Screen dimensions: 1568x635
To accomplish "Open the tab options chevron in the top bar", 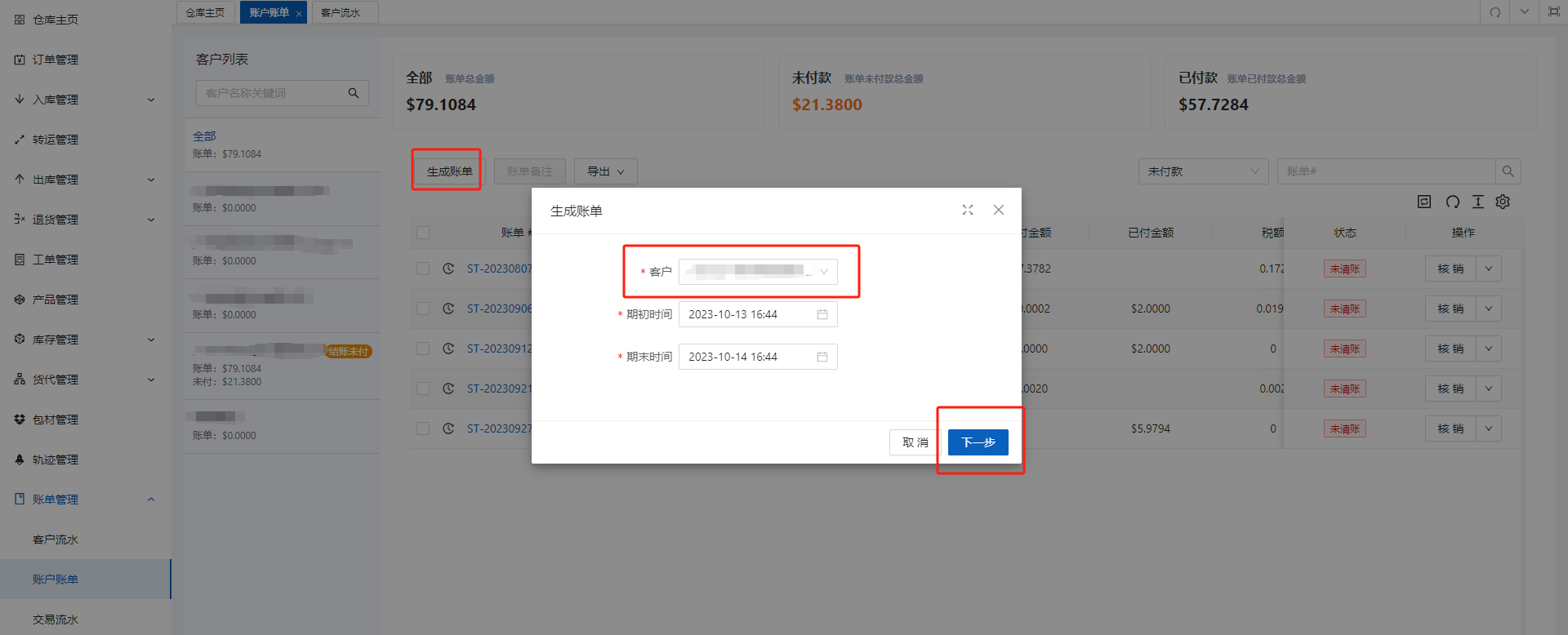I will pos(1524,12).
